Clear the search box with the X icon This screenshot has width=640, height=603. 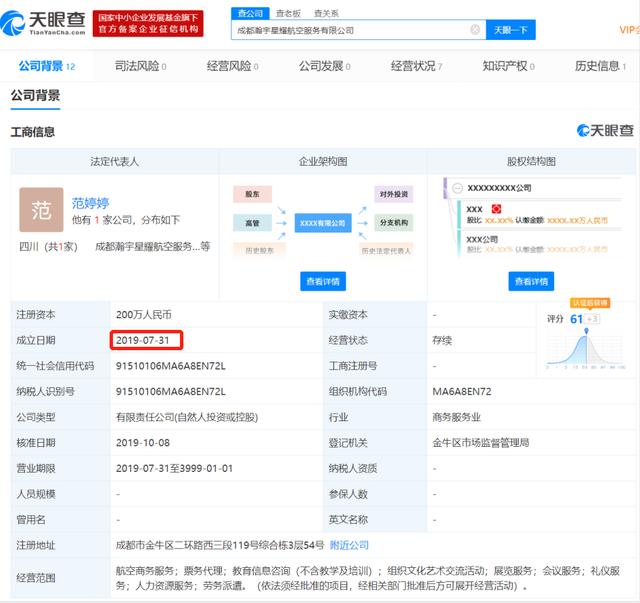(x=475, y=29)
